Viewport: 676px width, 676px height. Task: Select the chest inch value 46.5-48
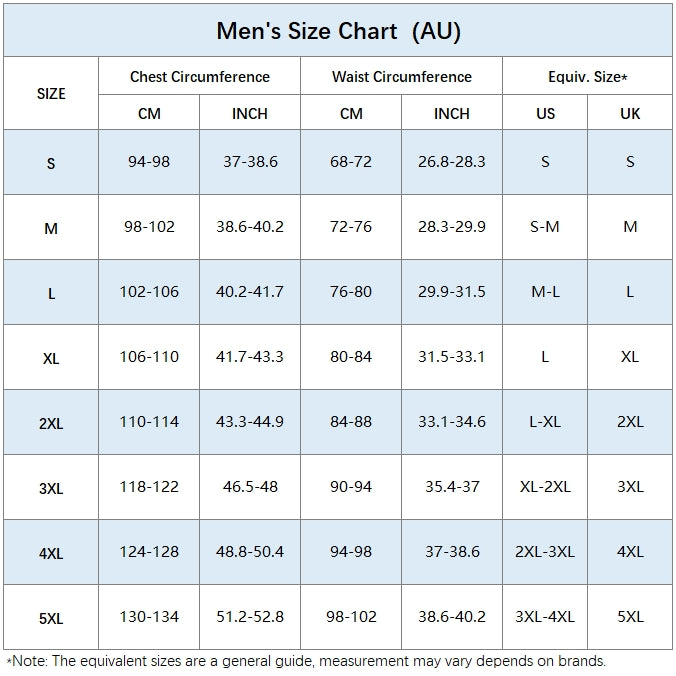(250, 487)
